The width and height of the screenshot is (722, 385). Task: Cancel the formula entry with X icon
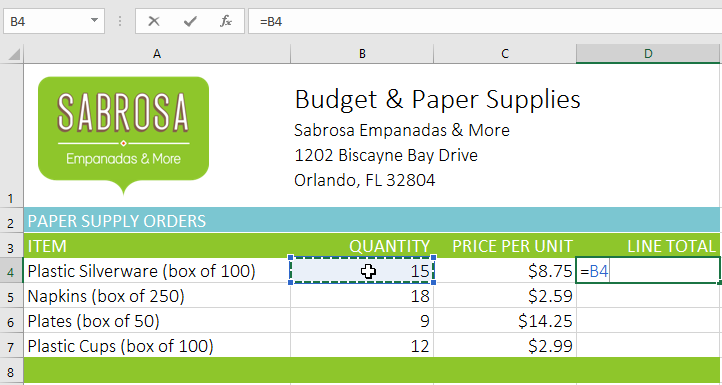pos(154,21)
